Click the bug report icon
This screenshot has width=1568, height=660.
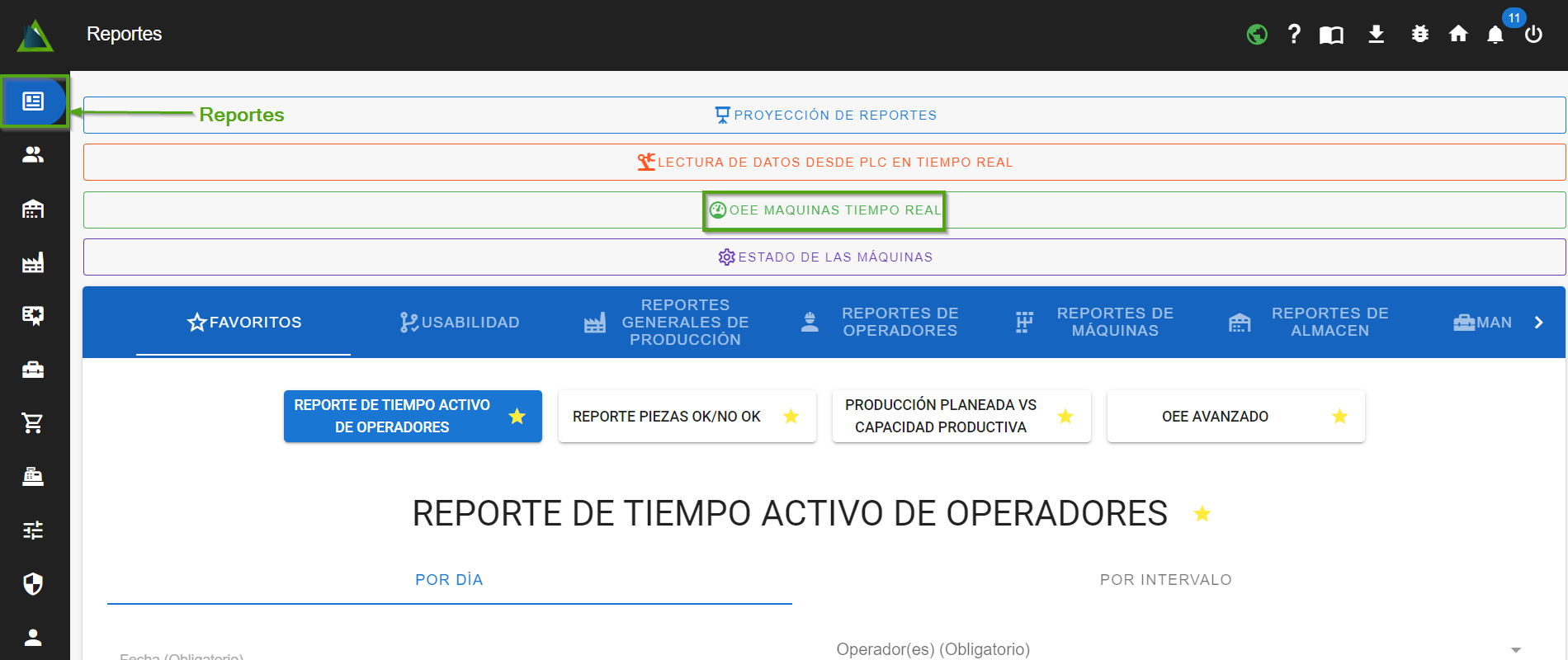(x=1419, y=34)
